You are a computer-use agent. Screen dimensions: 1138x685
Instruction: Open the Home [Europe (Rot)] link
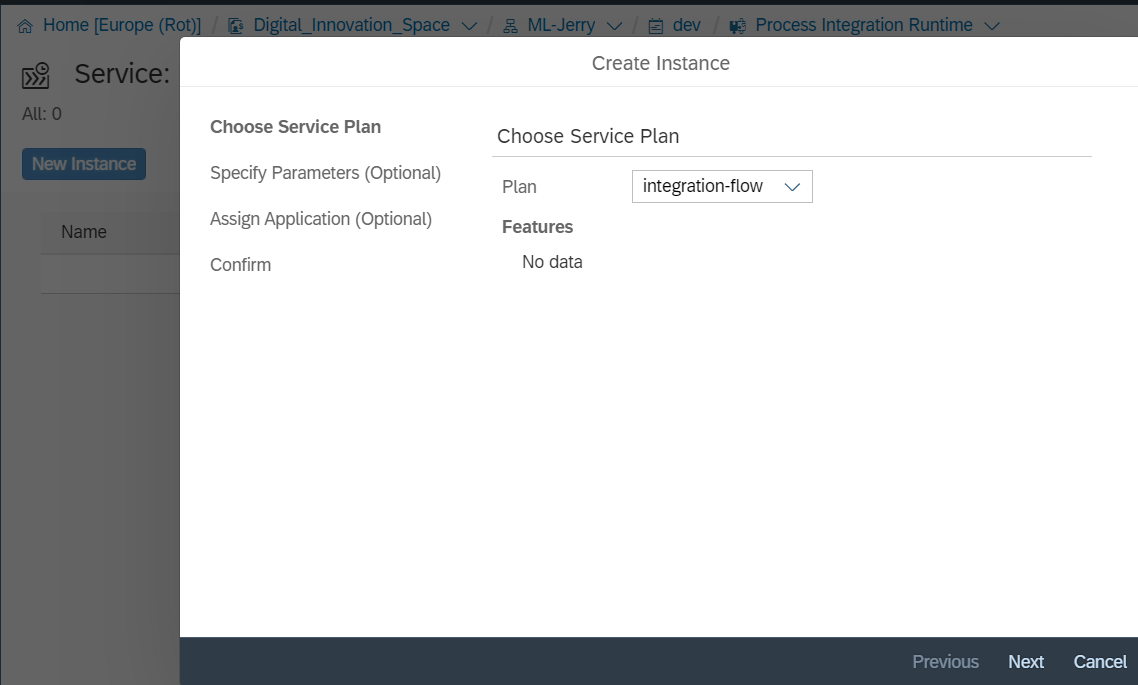[121, 25]
